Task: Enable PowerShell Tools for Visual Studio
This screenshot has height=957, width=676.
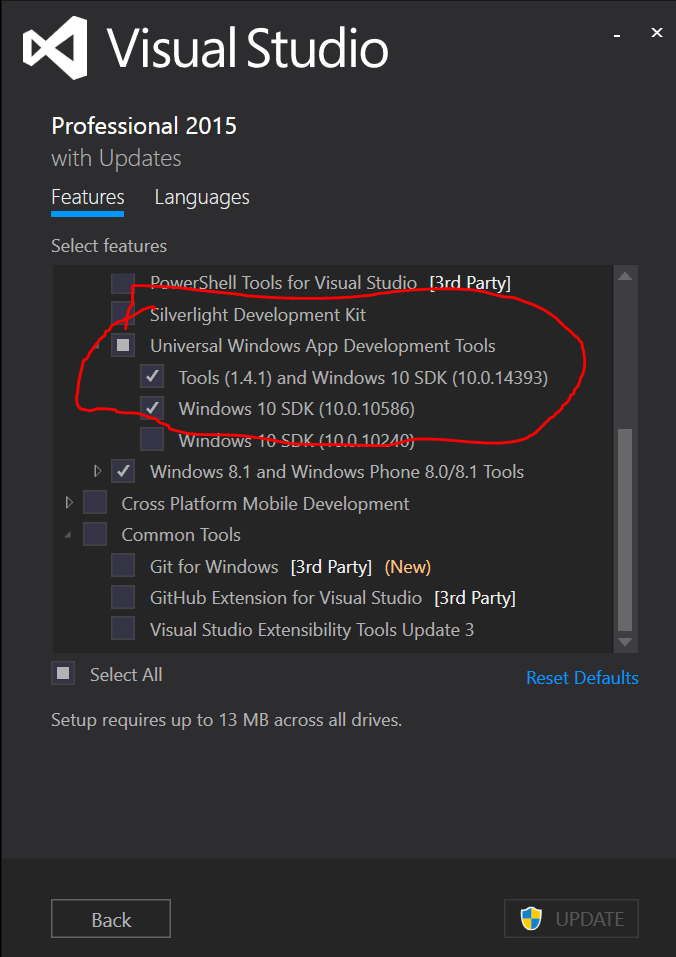Action: [122, 282]
